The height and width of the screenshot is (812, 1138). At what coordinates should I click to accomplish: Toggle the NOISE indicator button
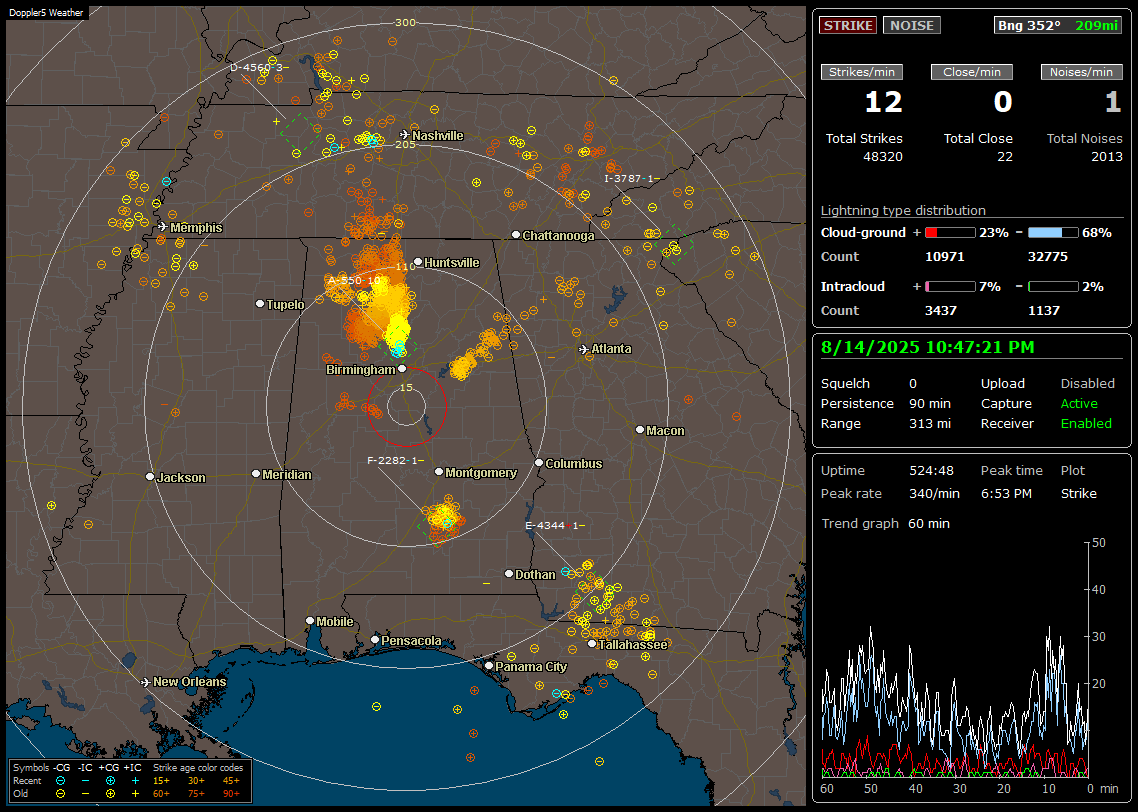click(x=912, y=25)
